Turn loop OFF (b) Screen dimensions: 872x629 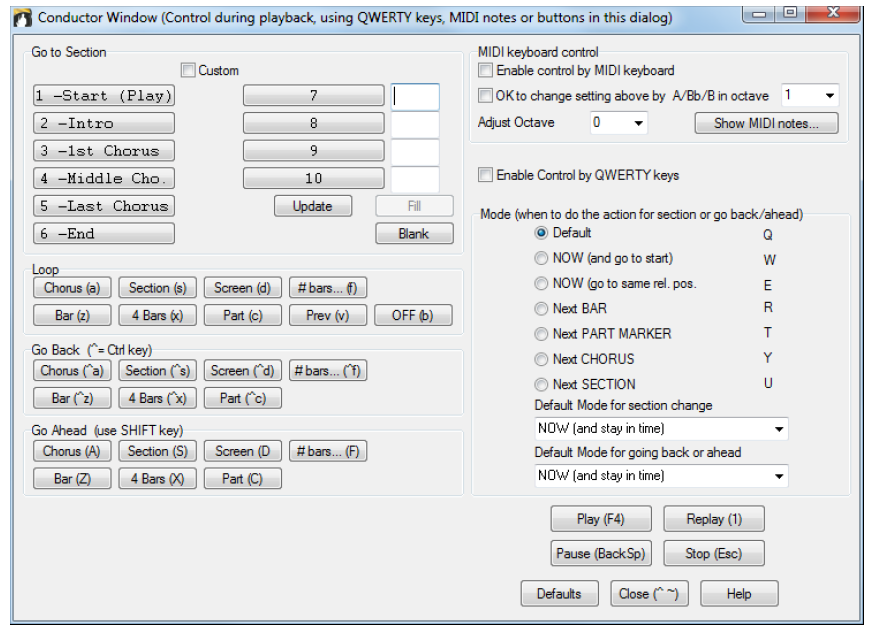pyautogui.click(x=413, y=315)
